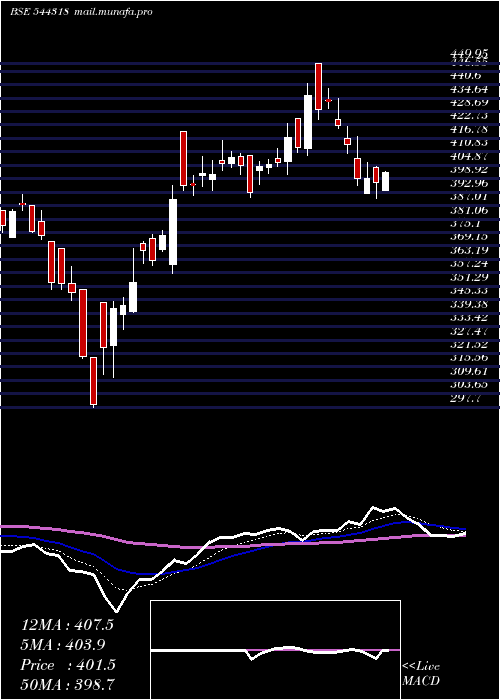Select the 363.19 price axis label
Image resolution: width=500 pixels, height=700 pixels.
[469, 250]
